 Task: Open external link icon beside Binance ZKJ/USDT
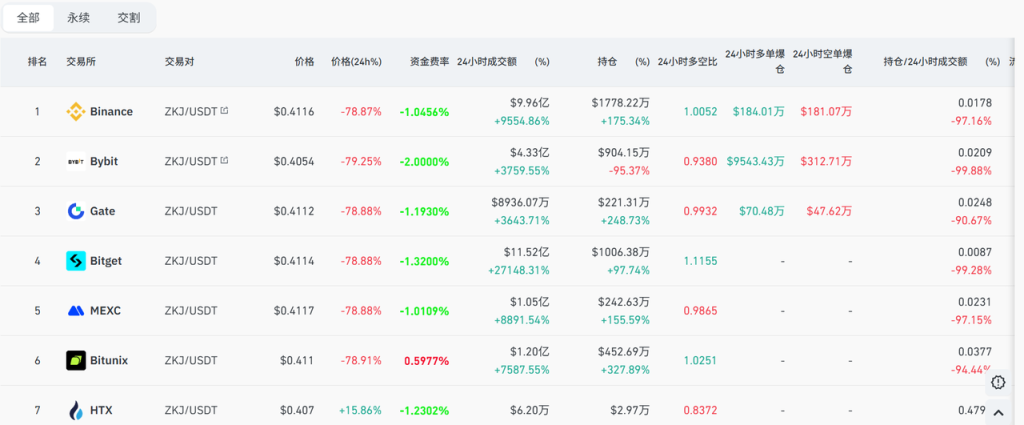(x=224, y=111)
